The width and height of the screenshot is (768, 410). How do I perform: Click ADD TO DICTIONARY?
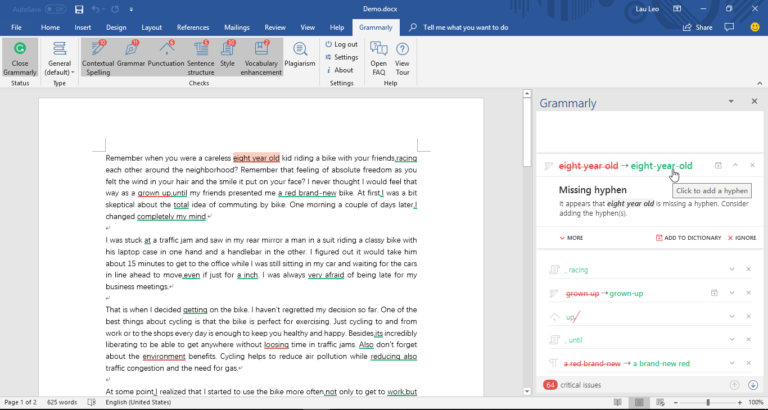click(x=689, y=238)
